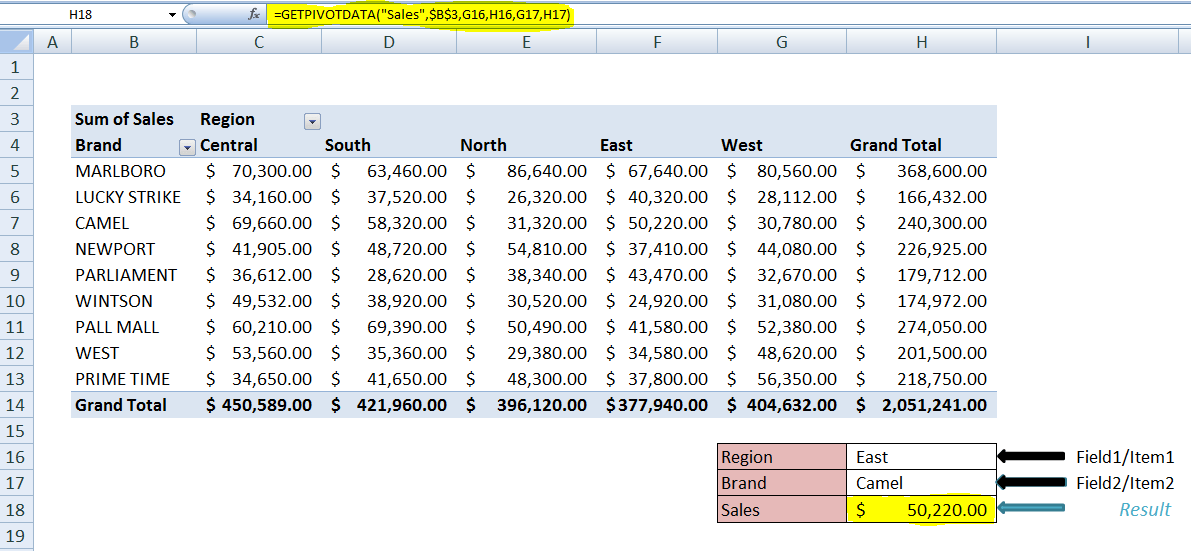1191x551 pixels.
Task: Click the cell with 377,940.00
Action: (x=656, y=405)
